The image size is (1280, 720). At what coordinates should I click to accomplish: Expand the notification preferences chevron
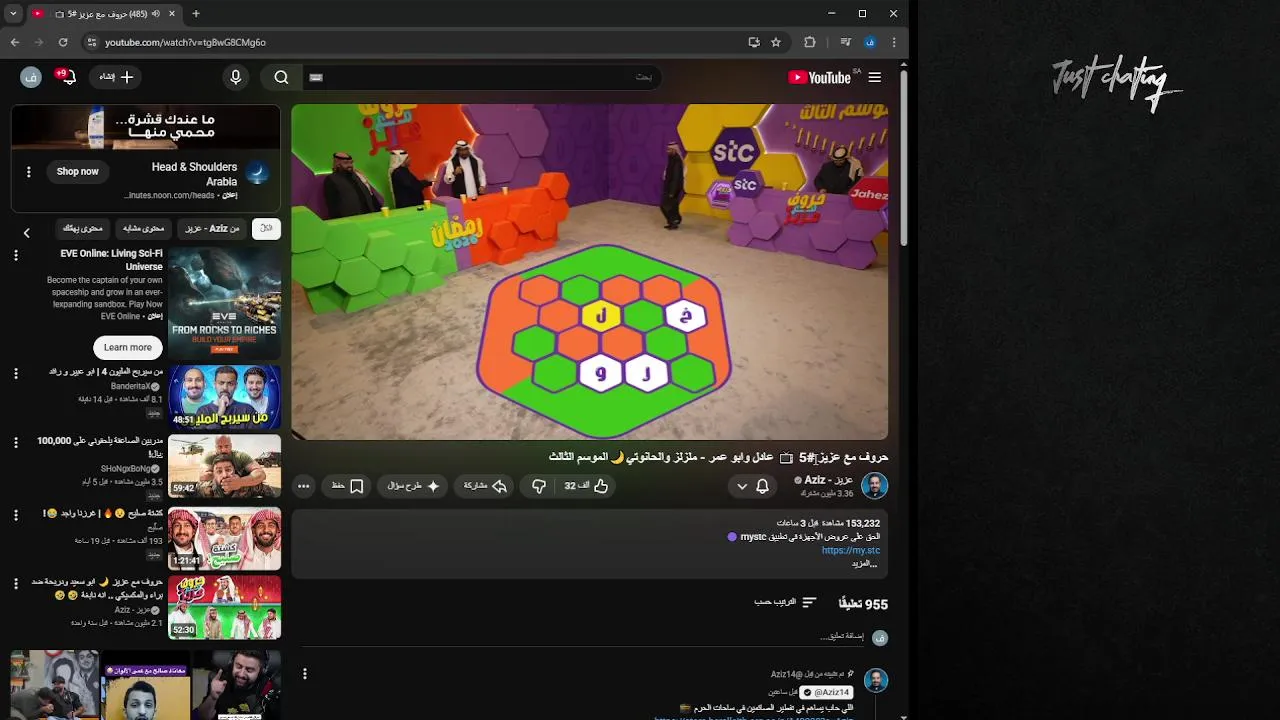point(742,486)
